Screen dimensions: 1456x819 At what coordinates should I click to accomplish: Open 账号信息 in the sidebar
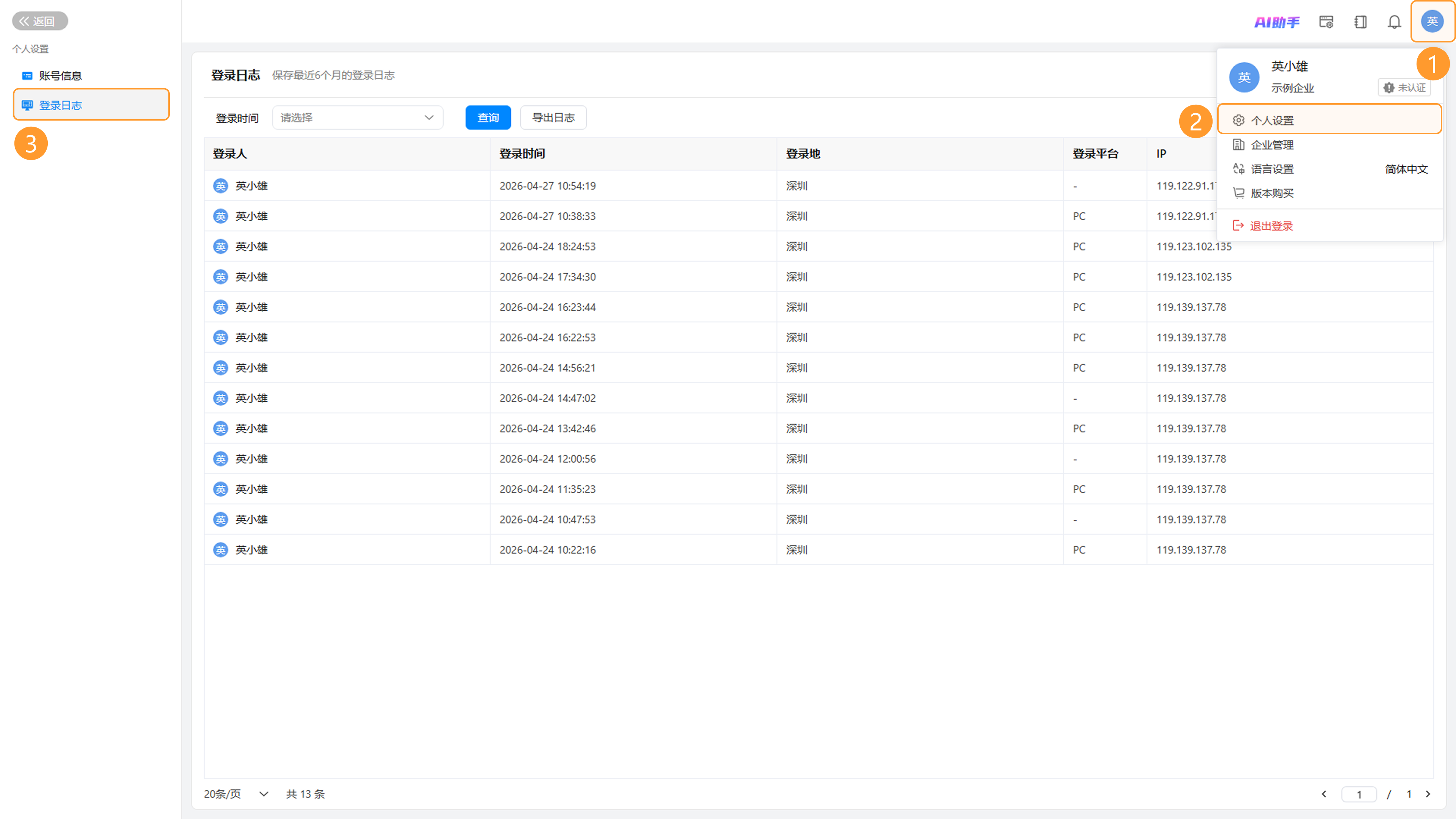point(91,76)
